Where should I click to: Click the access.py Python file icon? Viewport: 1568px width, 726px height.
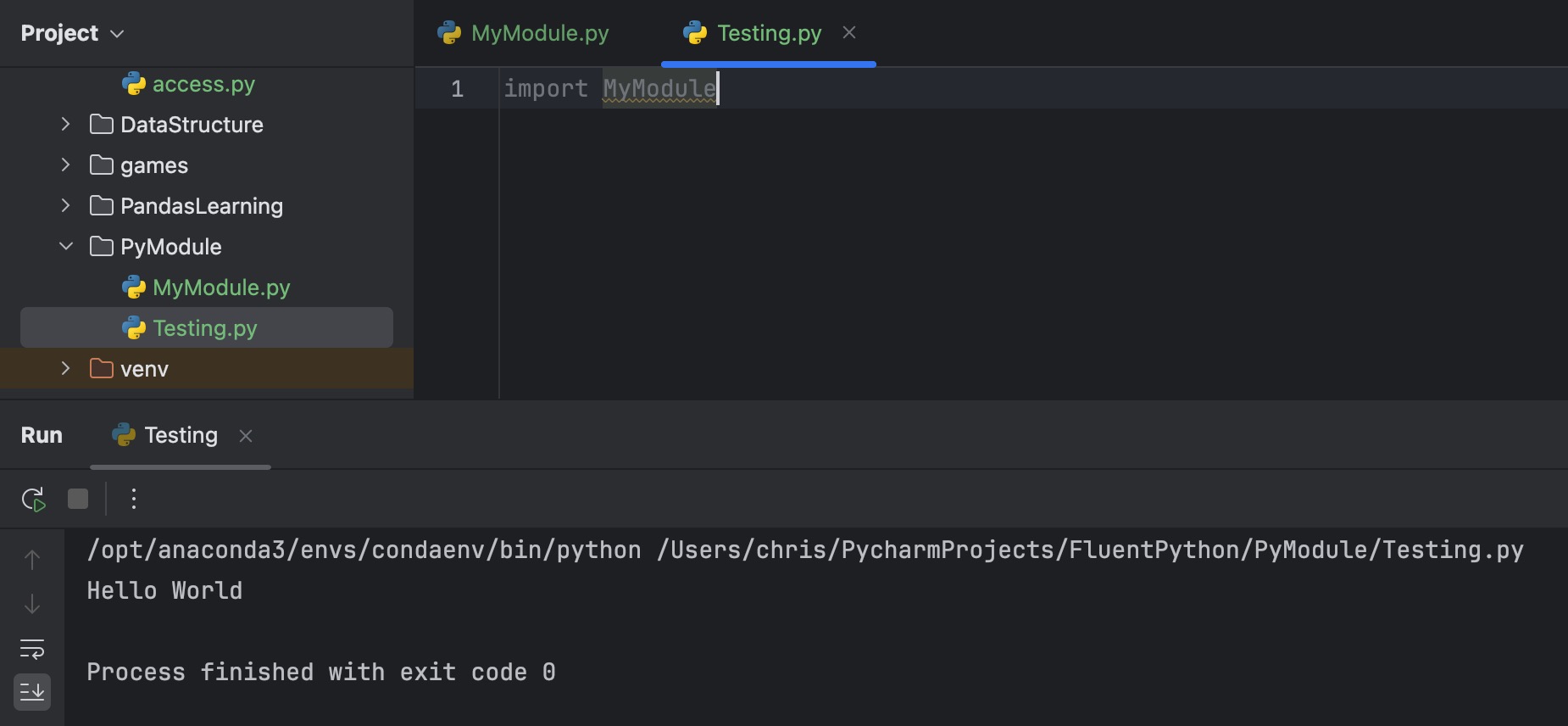pos(134,84)
